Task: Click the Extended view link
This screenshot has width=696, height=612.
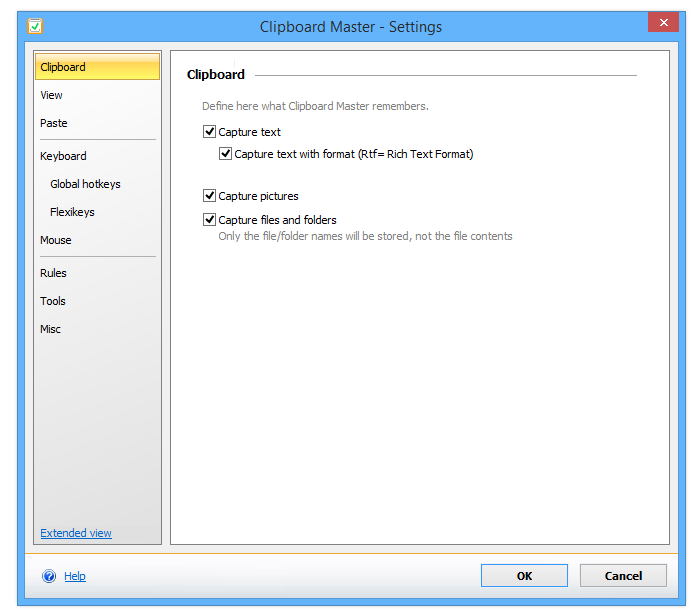Action: pyautogui.click(x=76, y=533)
